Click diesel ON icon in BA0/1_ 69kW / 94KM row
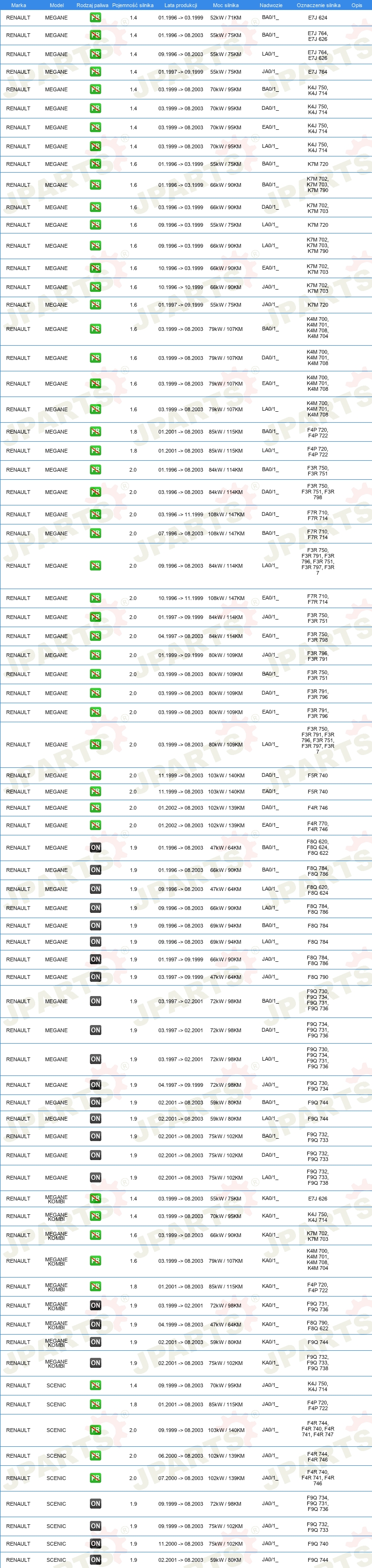 (96, 925)
